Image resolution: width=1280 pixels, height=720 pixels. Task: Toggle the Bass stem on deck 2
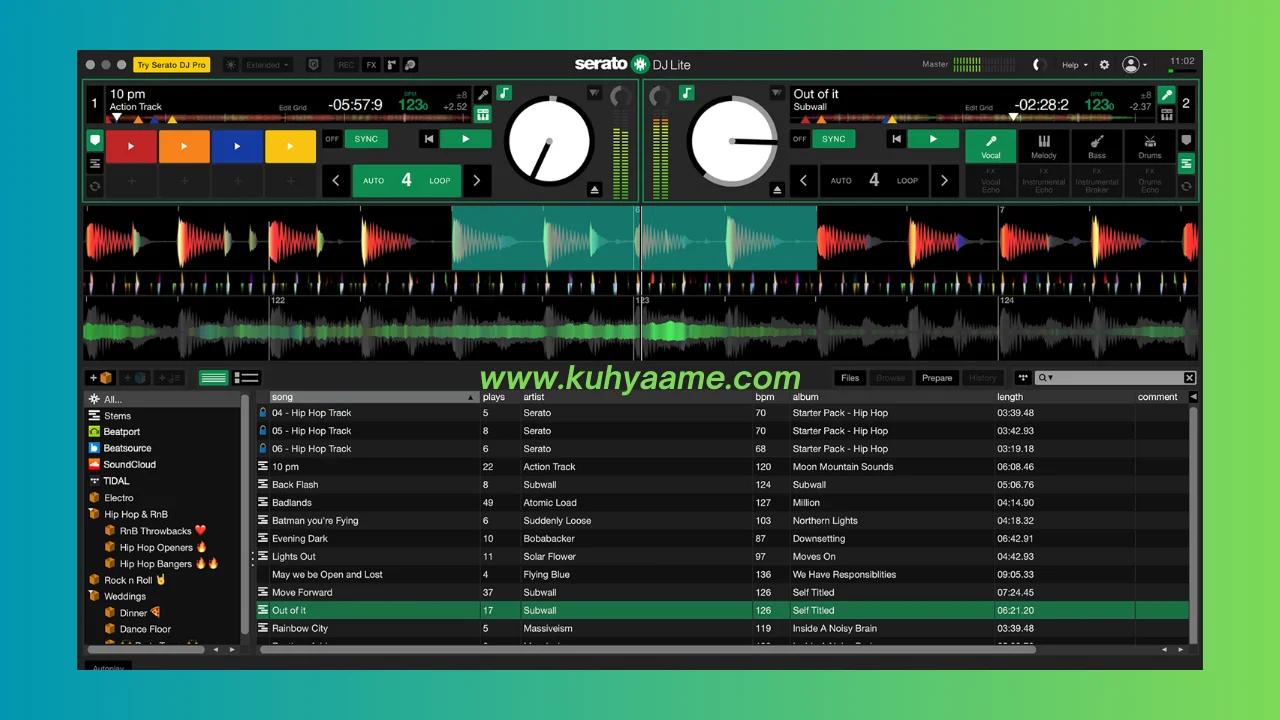pyautogui.click(x=1097, y=146)
